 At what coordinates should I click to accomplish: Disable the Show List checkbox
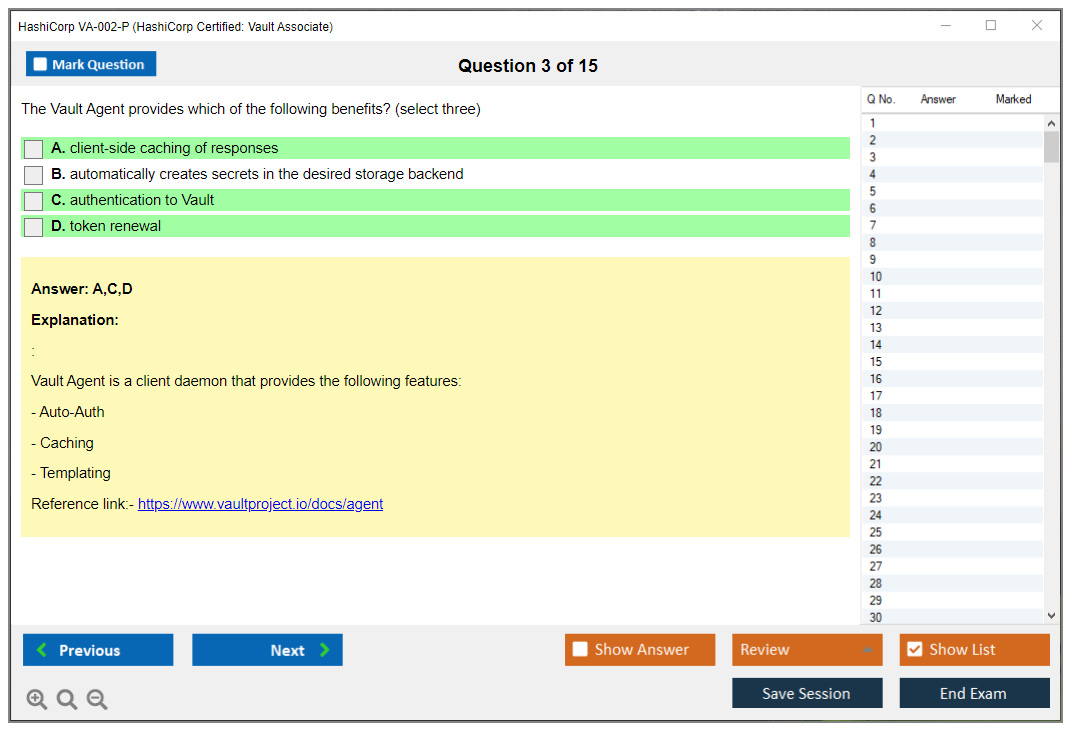[x=914, y=650]
